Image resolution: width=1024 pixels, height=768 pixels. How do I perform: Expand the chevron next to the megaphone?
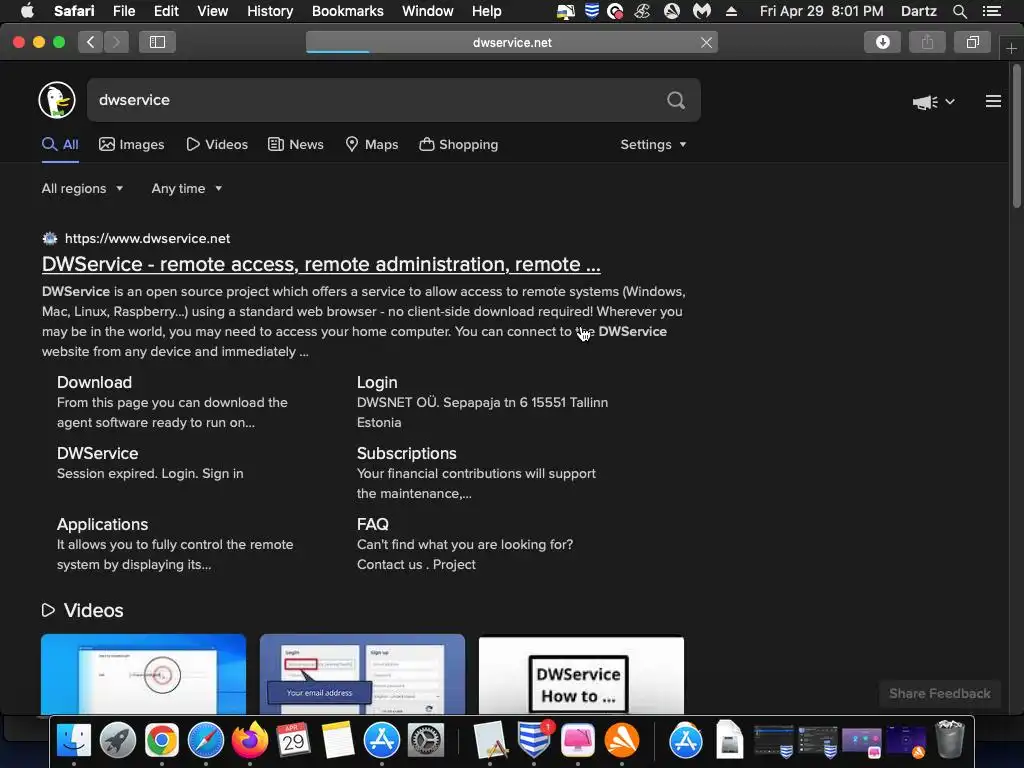tap(950, 102)
